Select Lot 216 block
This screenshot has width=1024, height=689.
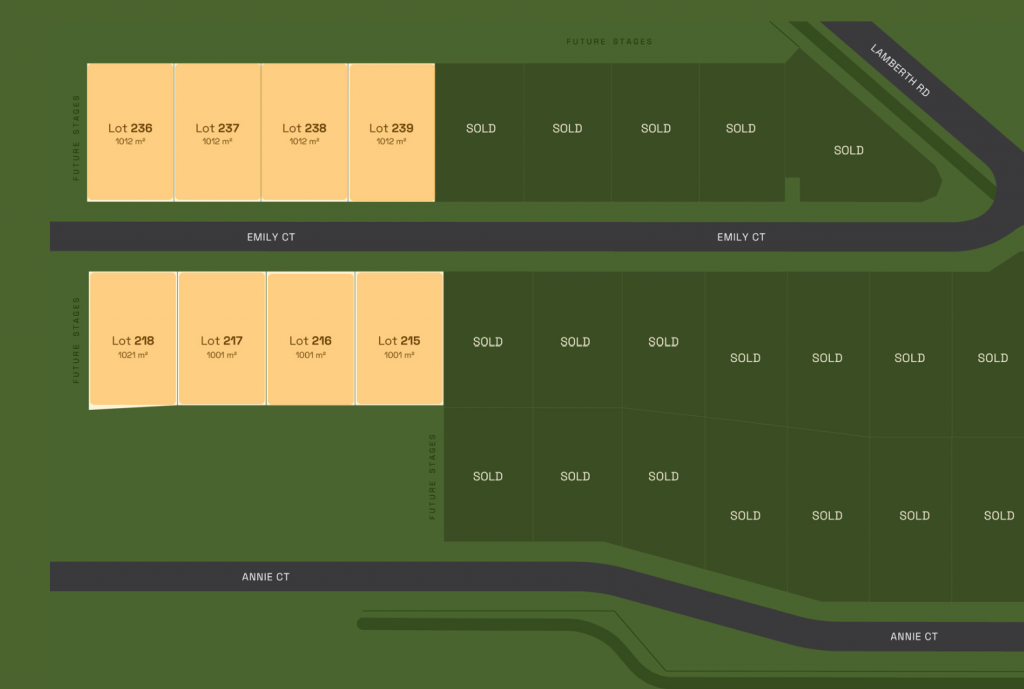[x=310, y=339]
